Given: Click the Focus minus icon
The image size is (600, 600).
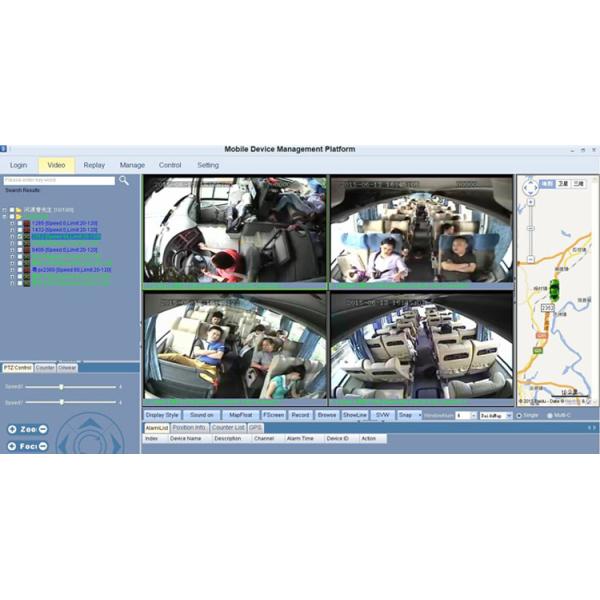Looking at the screenshot, I should click(43, 446).
